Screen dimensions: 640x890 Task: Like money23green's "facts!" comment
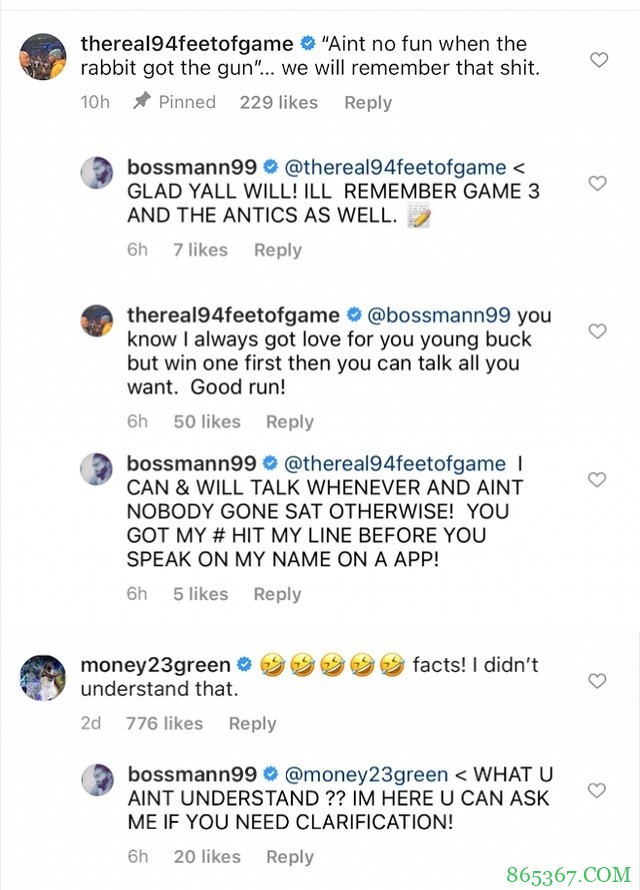(x=597, y=681)
